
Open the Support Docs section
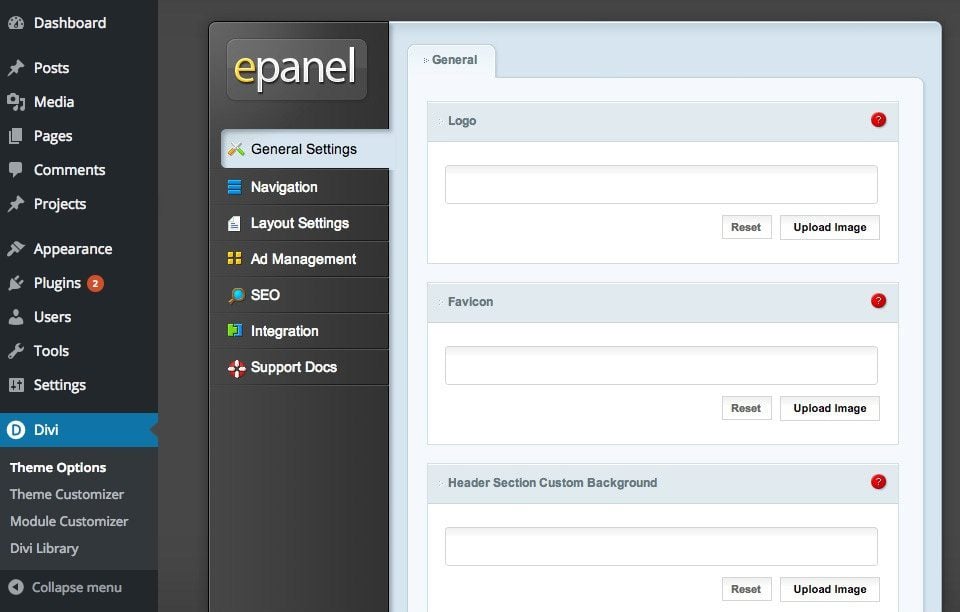300,367
